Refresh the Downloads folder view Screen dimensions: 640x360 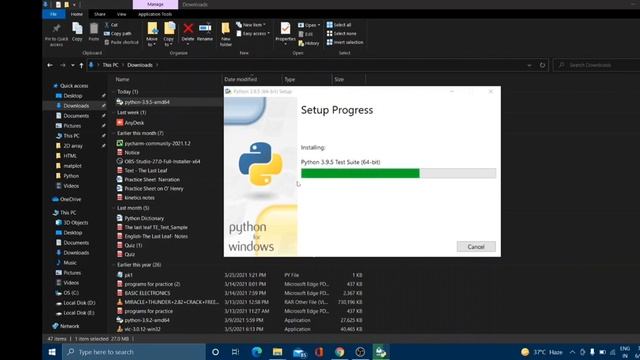click(542, 65)
